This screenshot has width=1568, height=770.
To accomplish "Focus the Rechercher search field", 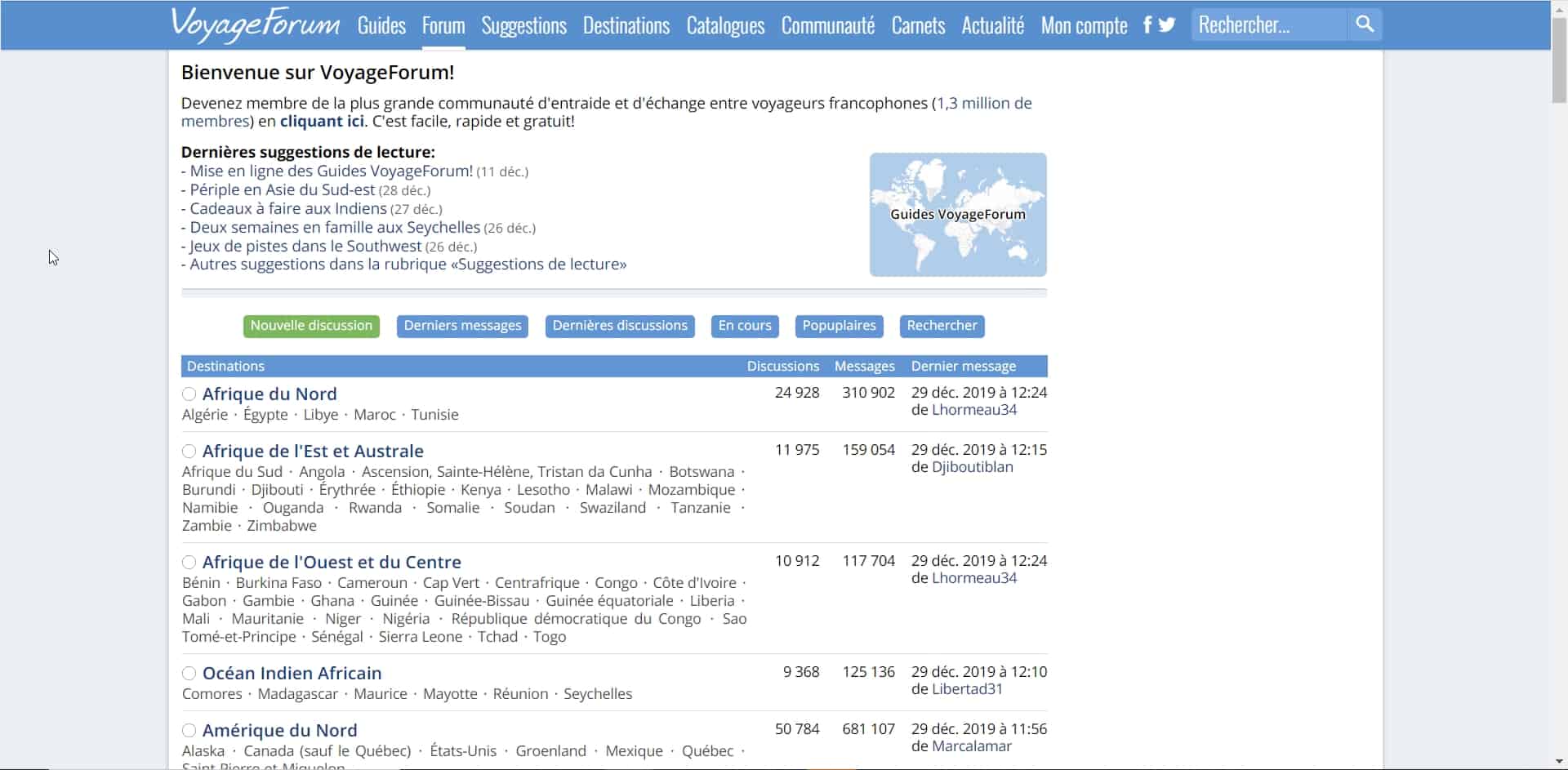I will tap(1269, 24).
